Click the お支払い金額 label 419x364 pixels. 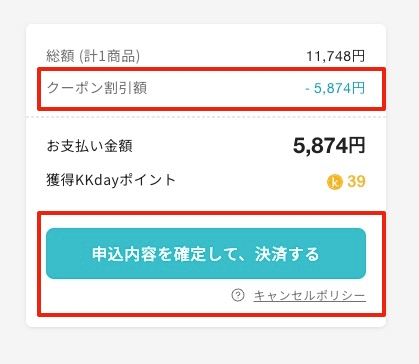(x=90, y=146)
